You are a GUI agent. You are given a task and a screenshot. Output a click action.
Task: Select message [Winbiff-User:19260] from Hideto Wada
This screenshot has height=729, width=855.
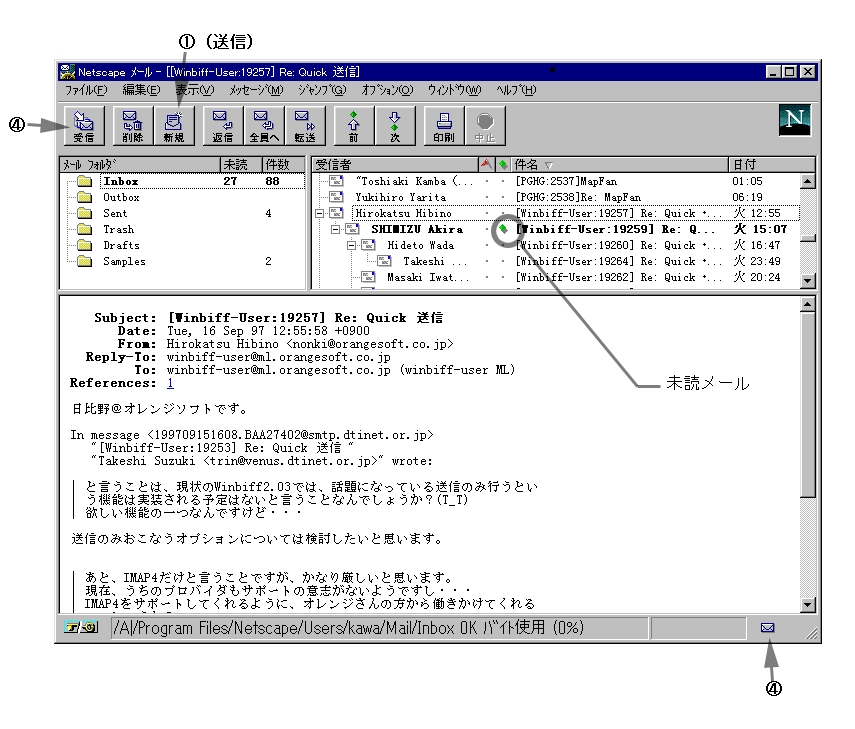[619, 245]
